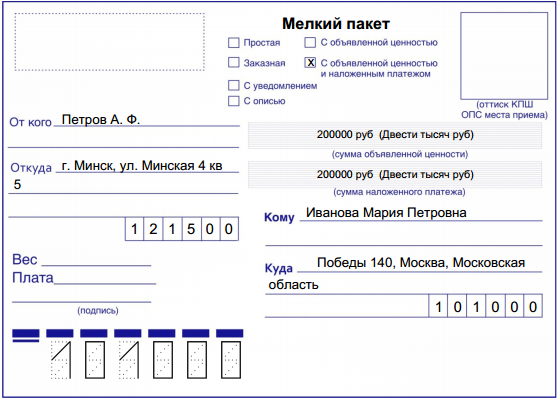Click the dotted stamp area at top left
557x399 pixels.
click(110, 42)
